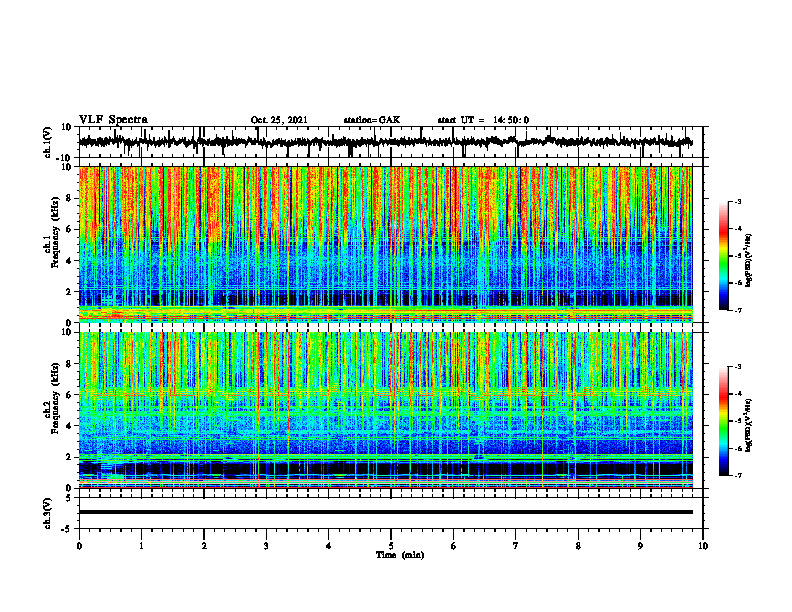This screenshot has height=612, width=792.
Task: Click the '-7' label on ch.2 color scale
Action: click(738, 476)
